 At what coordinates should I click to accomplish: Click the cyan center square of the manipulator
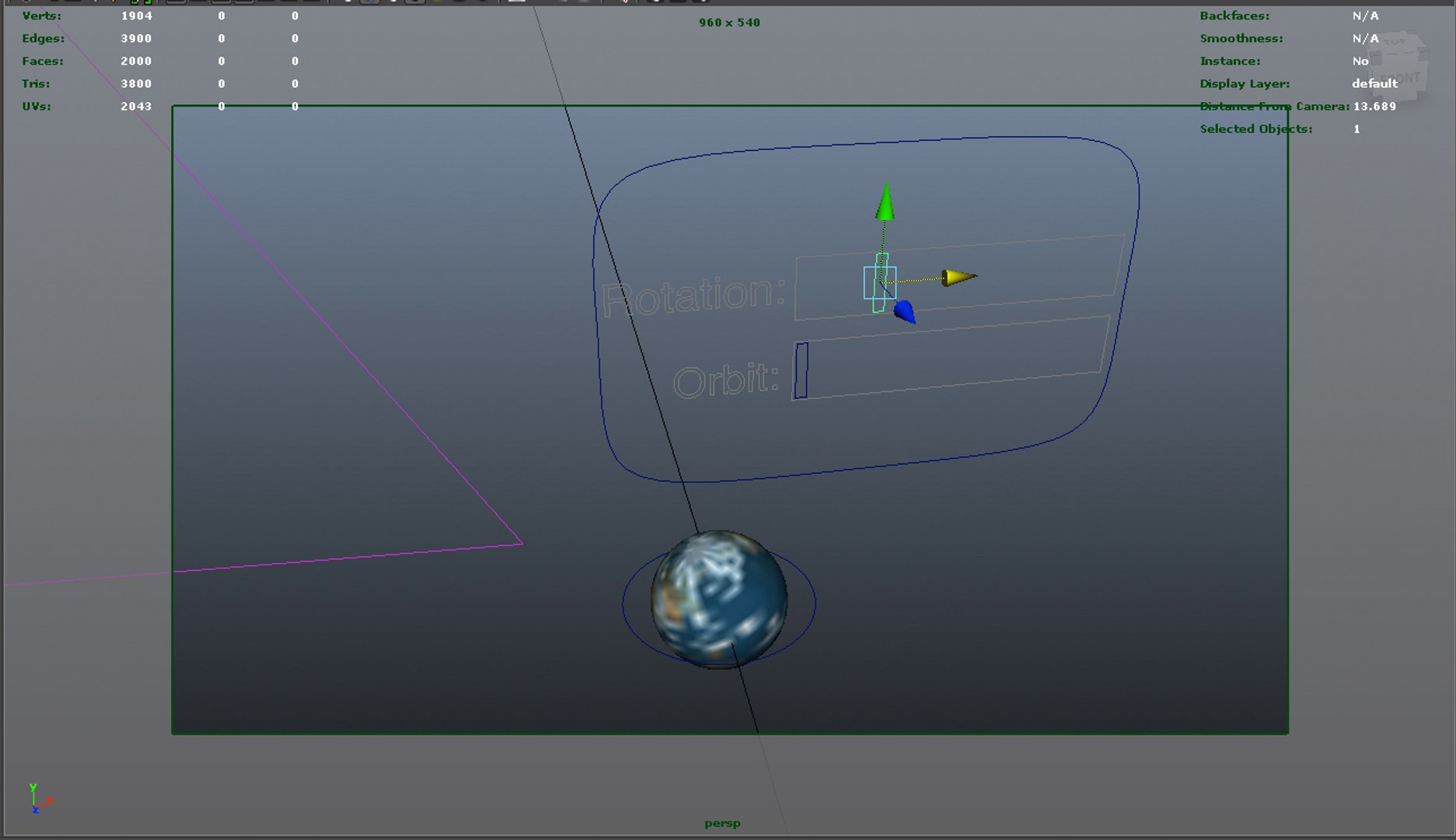pos(880,283)
